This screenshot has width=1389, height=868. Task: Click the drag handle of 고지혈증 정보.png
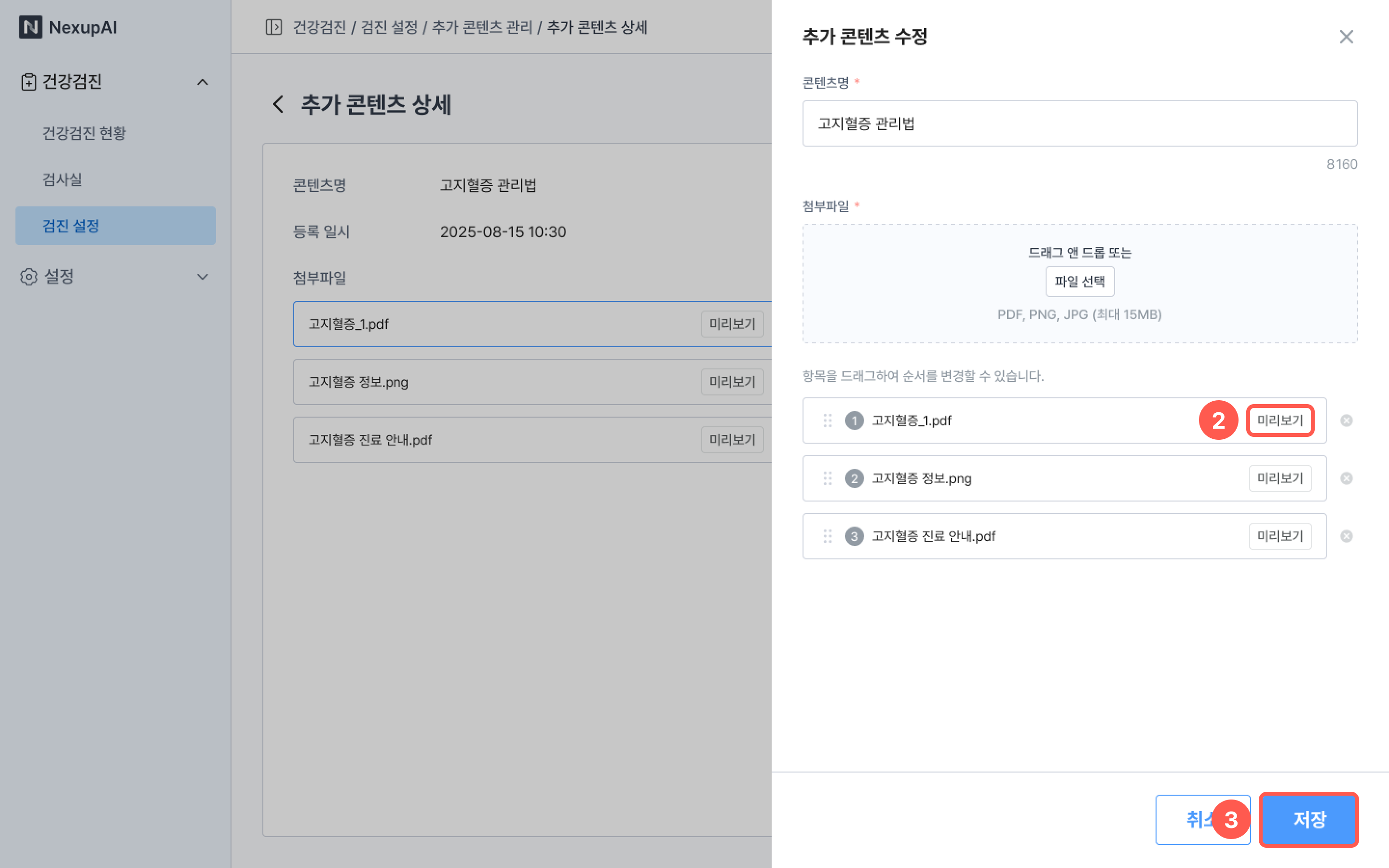[x=827, y=478]
